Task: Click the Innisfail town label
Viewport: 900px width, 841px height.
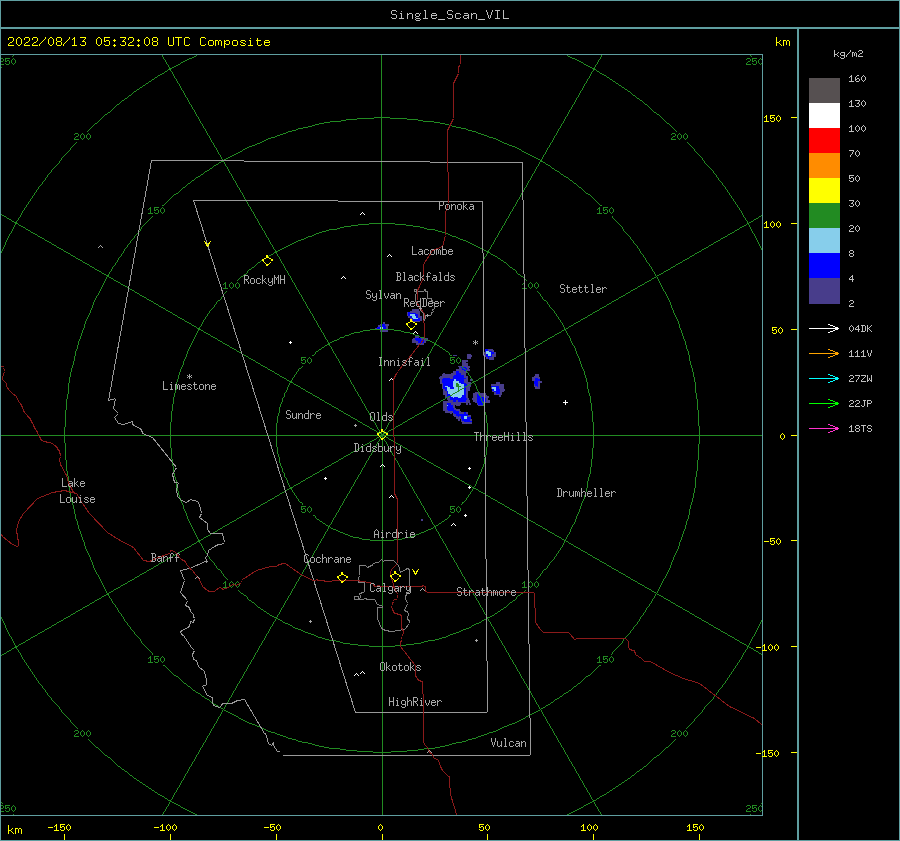Action: click(404, 362)
